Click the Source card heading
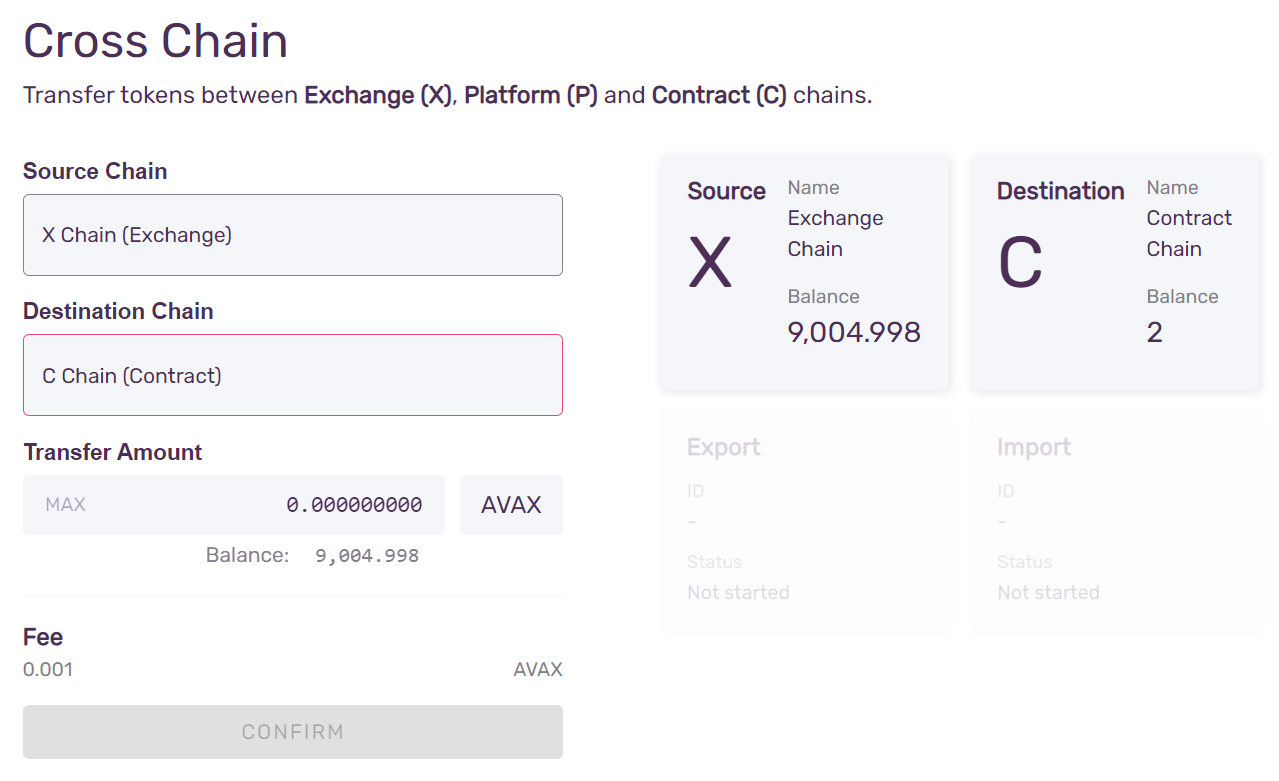Screen dimensions: 1279x781 point(726,191)
